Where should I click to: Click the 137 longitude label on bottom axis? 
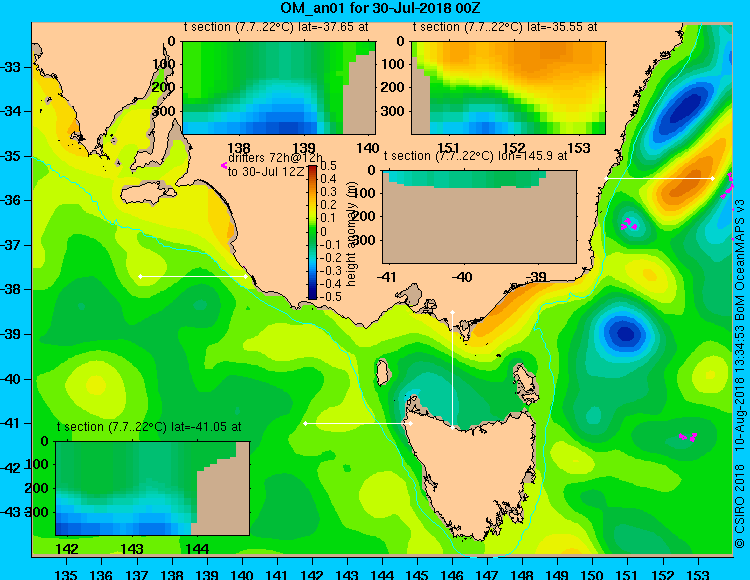(x=137, y=573)
